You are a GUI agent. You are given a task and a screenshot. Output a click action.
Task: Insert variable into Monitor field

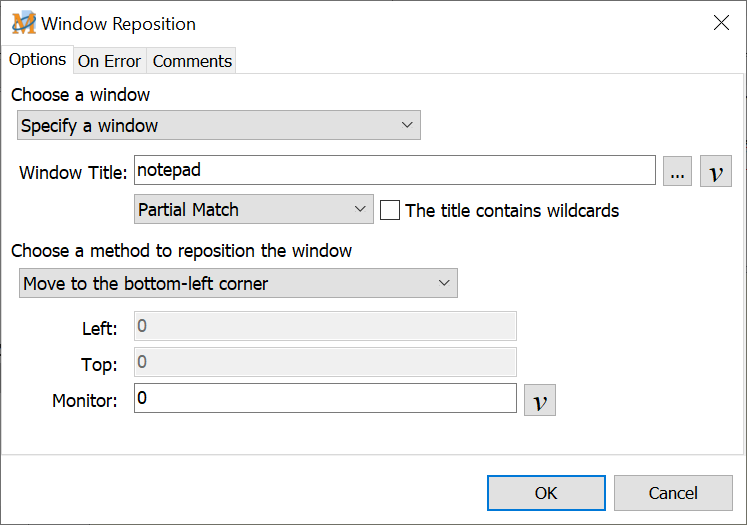(x=539, y=401)
